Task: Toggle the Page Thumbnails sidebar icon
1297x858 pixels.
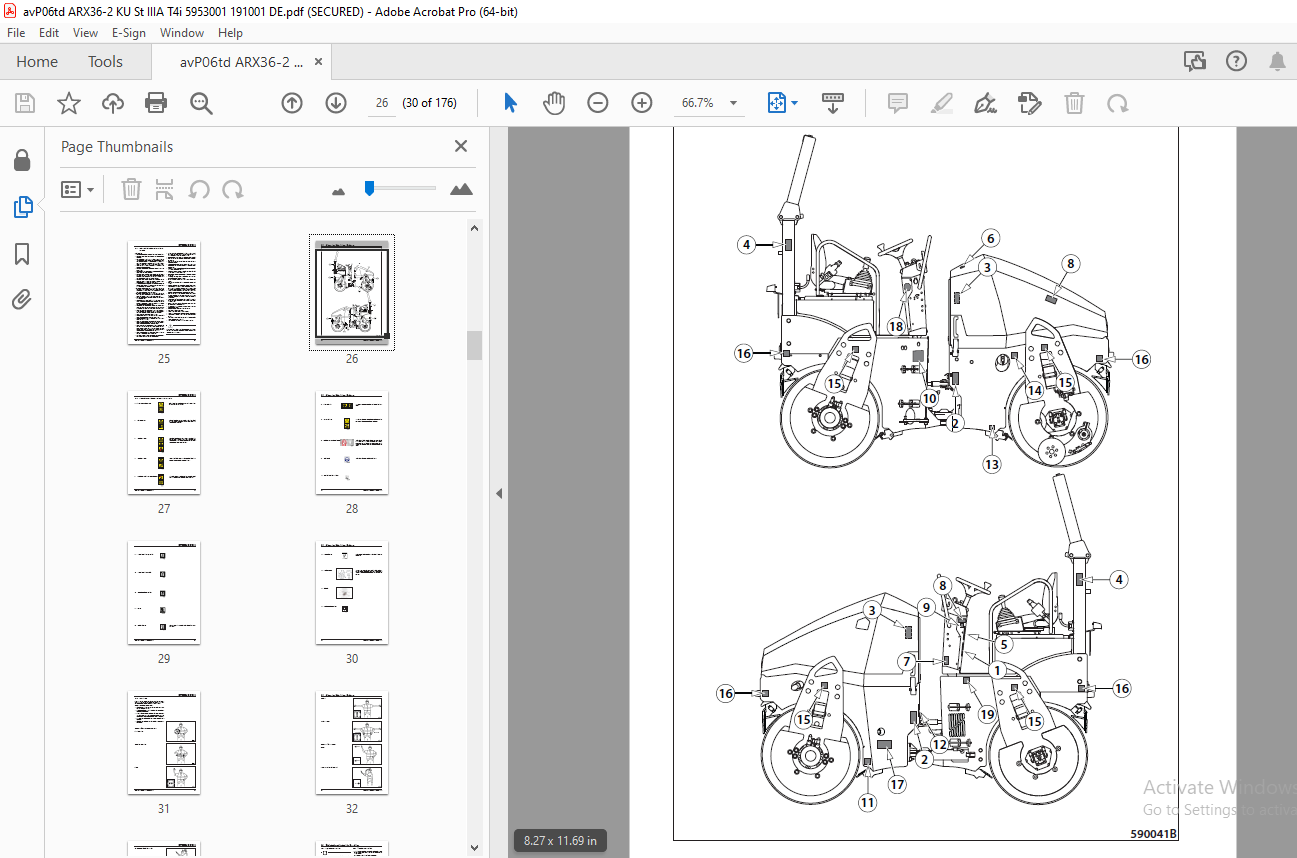Action: point(22,207)
